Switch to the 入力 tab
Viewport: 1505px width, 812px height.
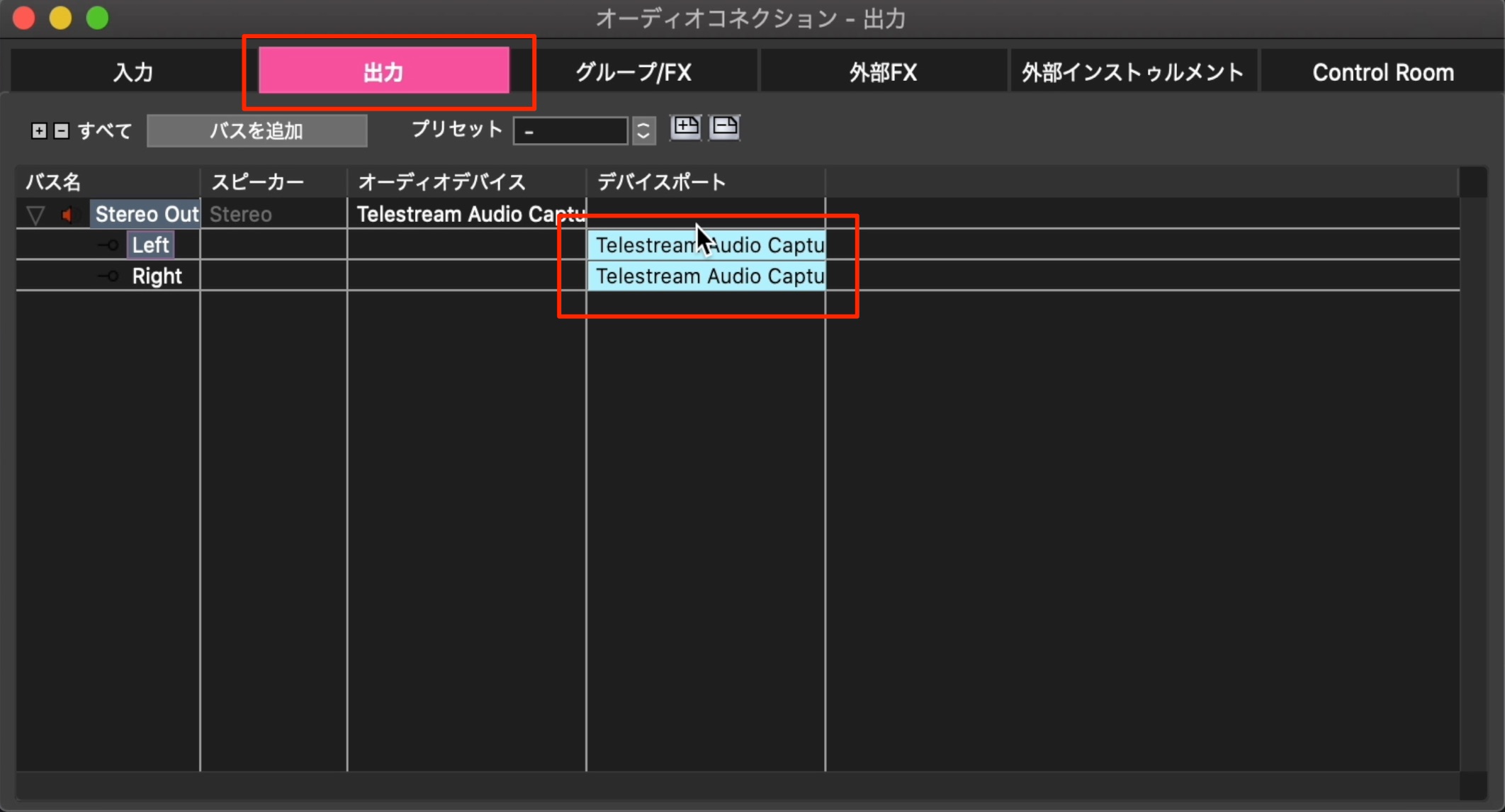coord(133,72)
